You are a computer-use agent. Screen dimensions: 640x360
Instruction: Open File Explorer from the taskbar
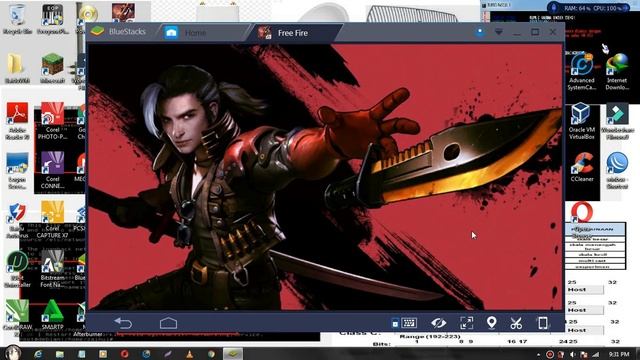click(60, 354)
